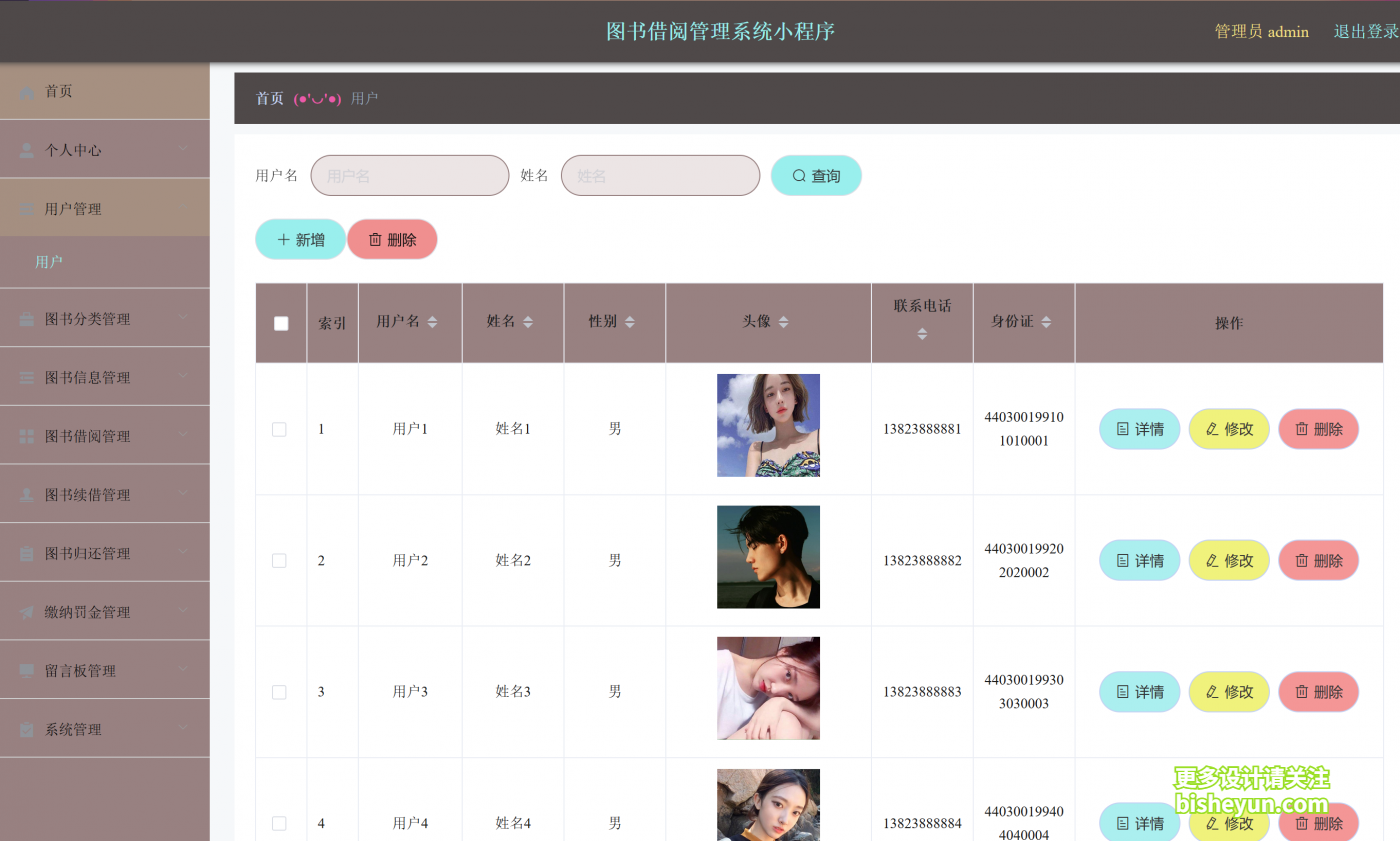
Task: Click 修改 for 用户2
Action: click(1229, 561)
